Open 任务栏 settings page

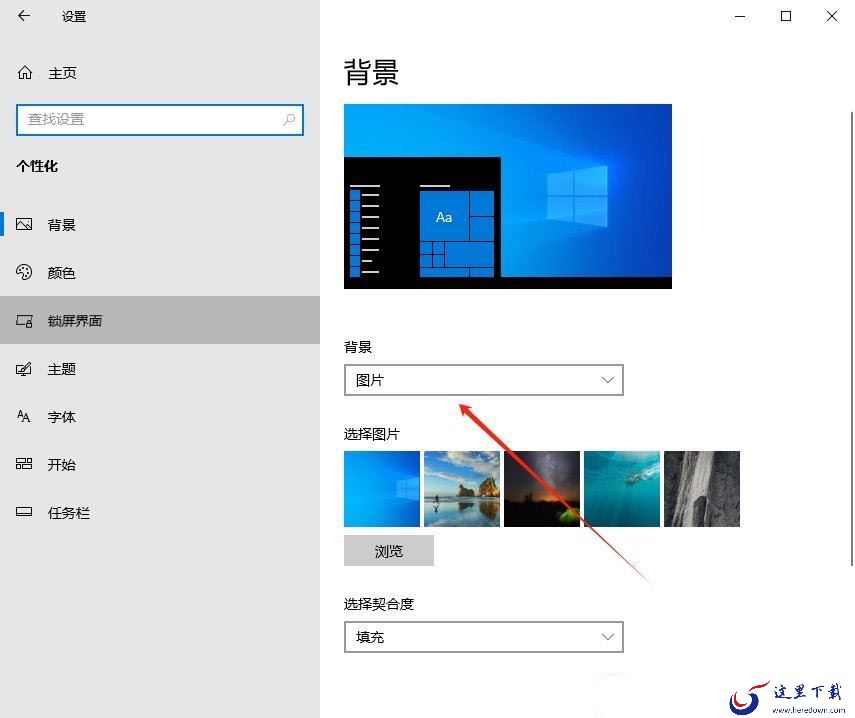(160, 512)
